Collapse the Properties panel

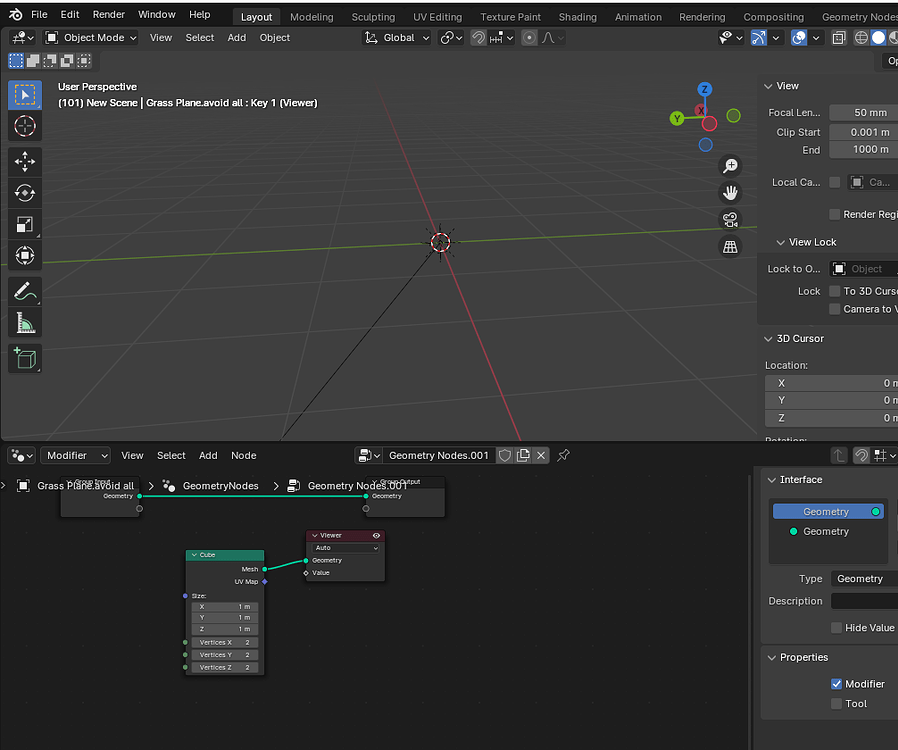pyautogui.click(x=771, y=657)
